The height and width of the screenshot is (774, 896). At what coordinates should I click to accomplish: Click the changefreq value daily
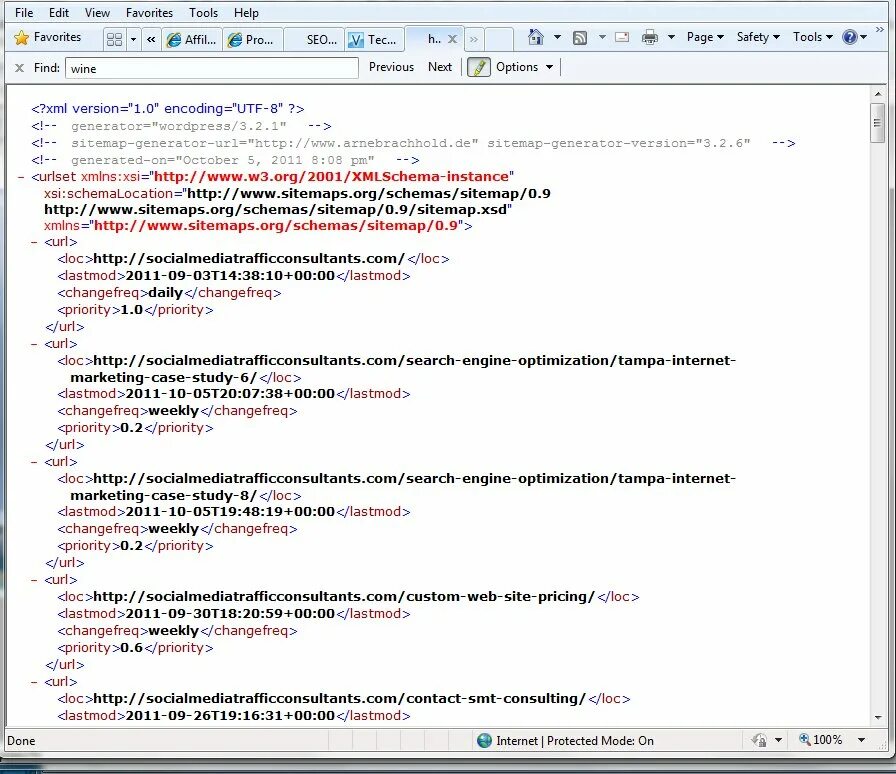pyautogui.click(x=165, y=293)
